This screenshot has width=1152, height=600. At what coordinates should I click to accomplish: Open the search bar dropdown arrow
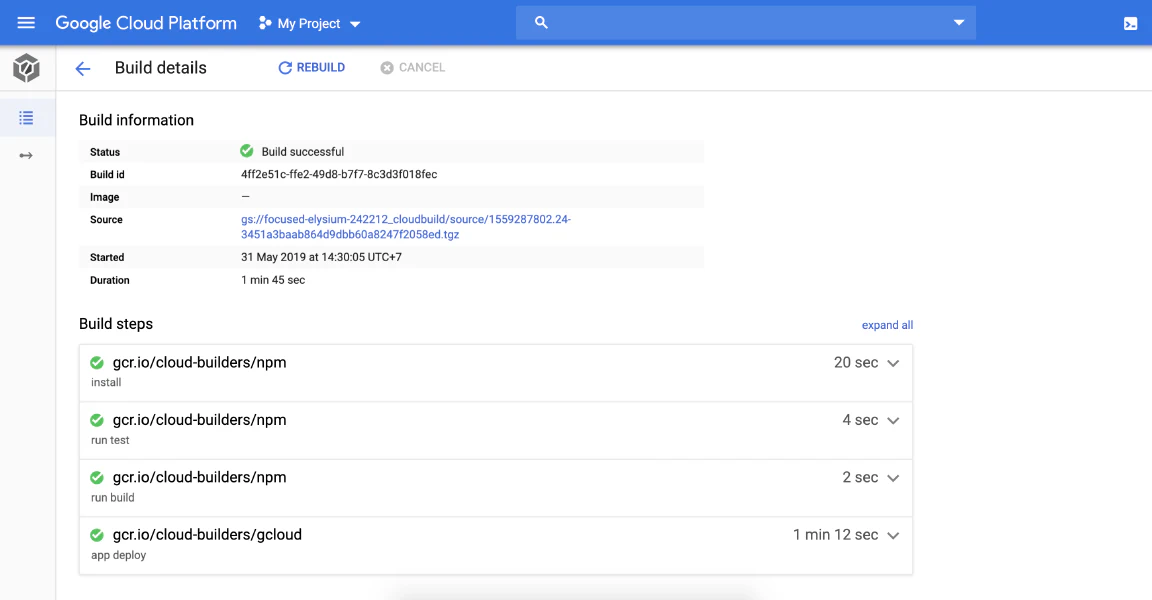click(959, 23)
